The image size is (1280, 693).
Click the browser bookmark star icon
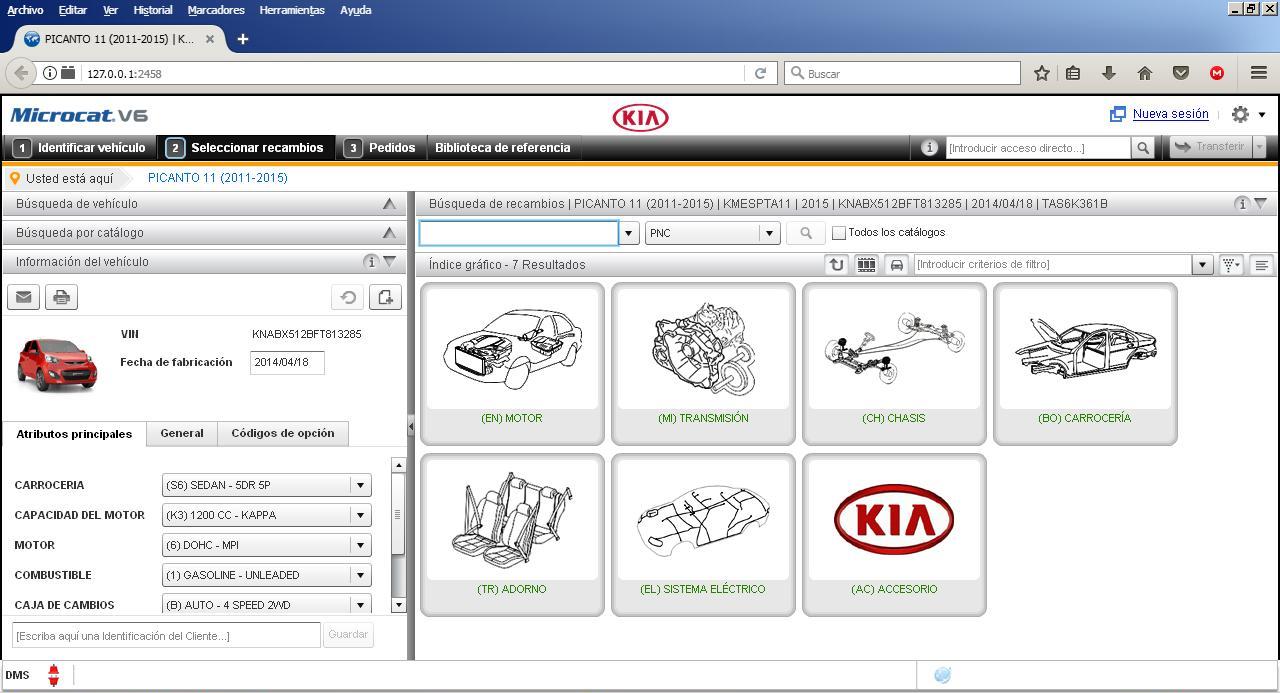1042,73
